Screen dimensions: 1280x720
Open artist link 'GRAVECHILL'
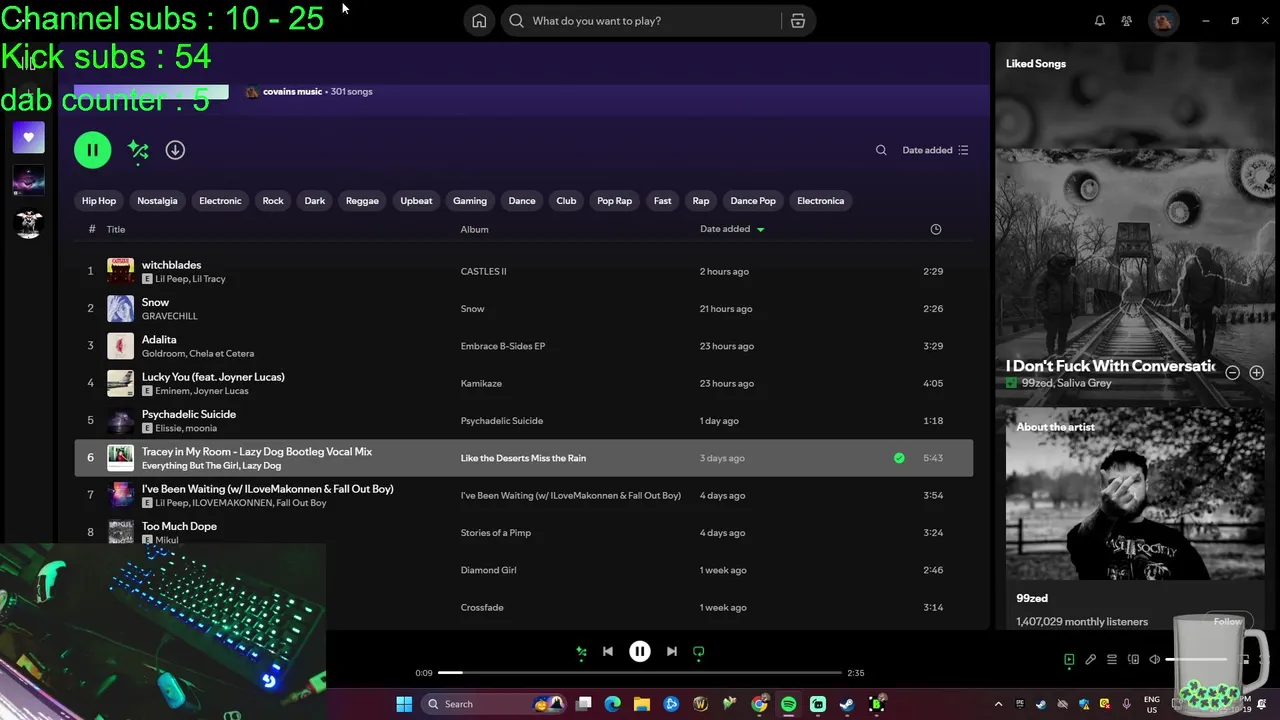pos(170,316)
